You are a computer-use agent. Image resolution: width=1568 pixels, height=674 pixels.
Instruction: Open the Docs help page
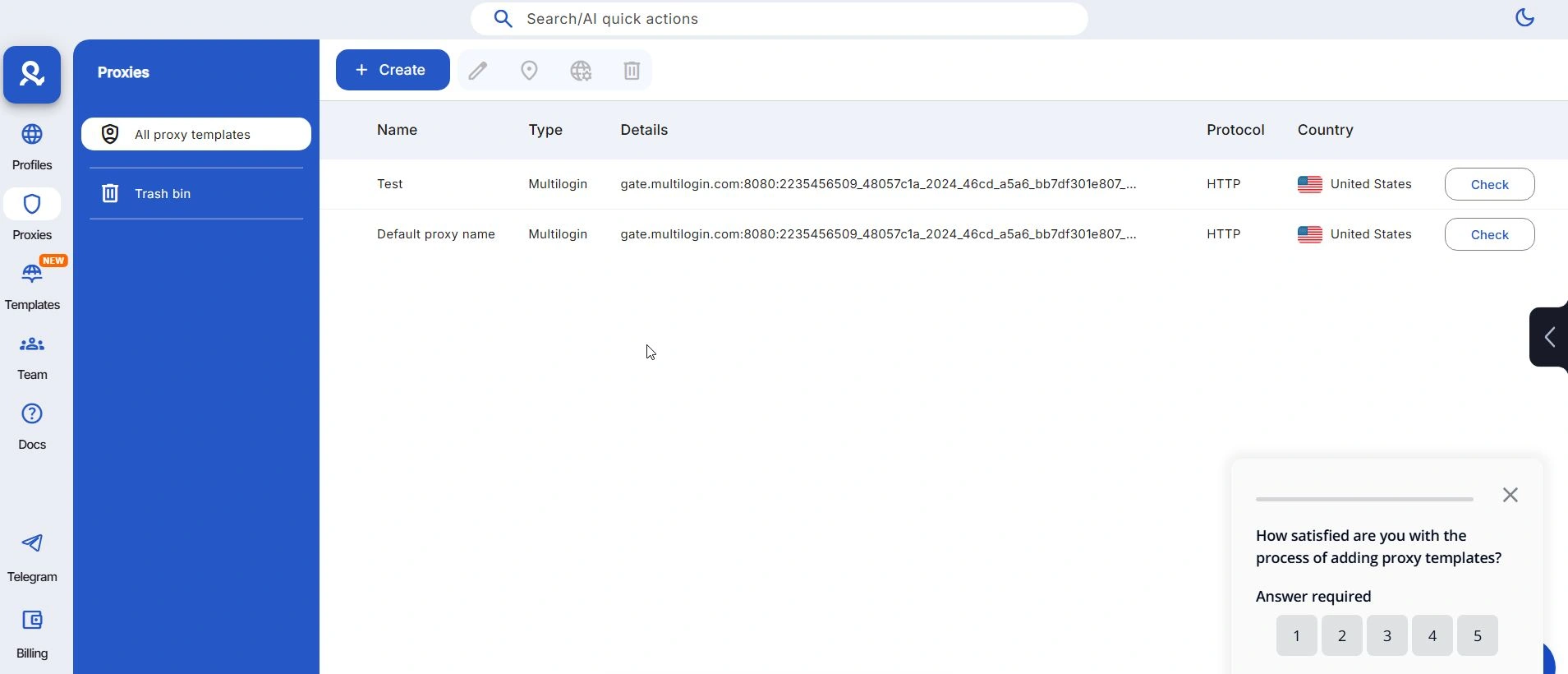coord(32,426)
